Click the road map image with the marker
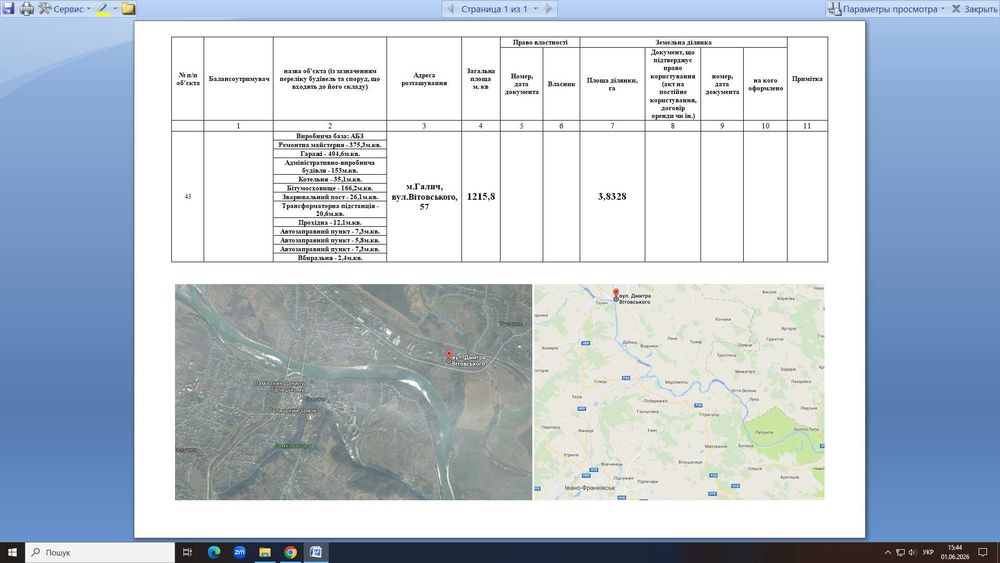The height and width of the screenshot is (563, 1000). [679, 391]
